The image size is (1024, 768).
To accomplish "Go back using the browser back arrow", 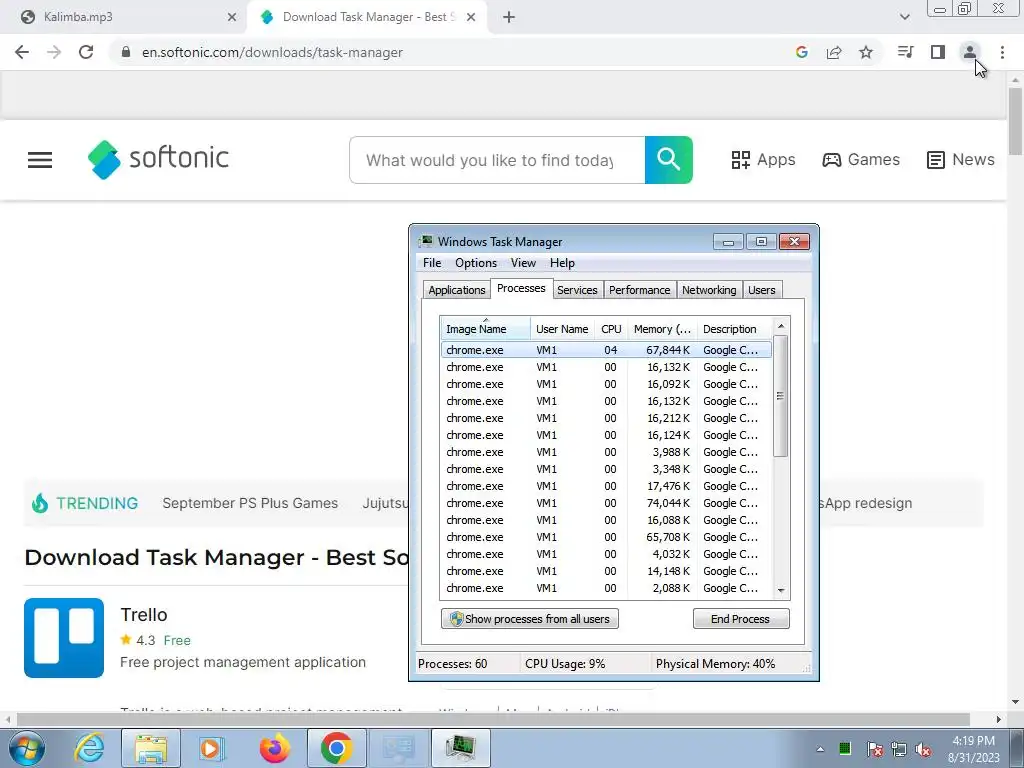I will pos(22,52).
